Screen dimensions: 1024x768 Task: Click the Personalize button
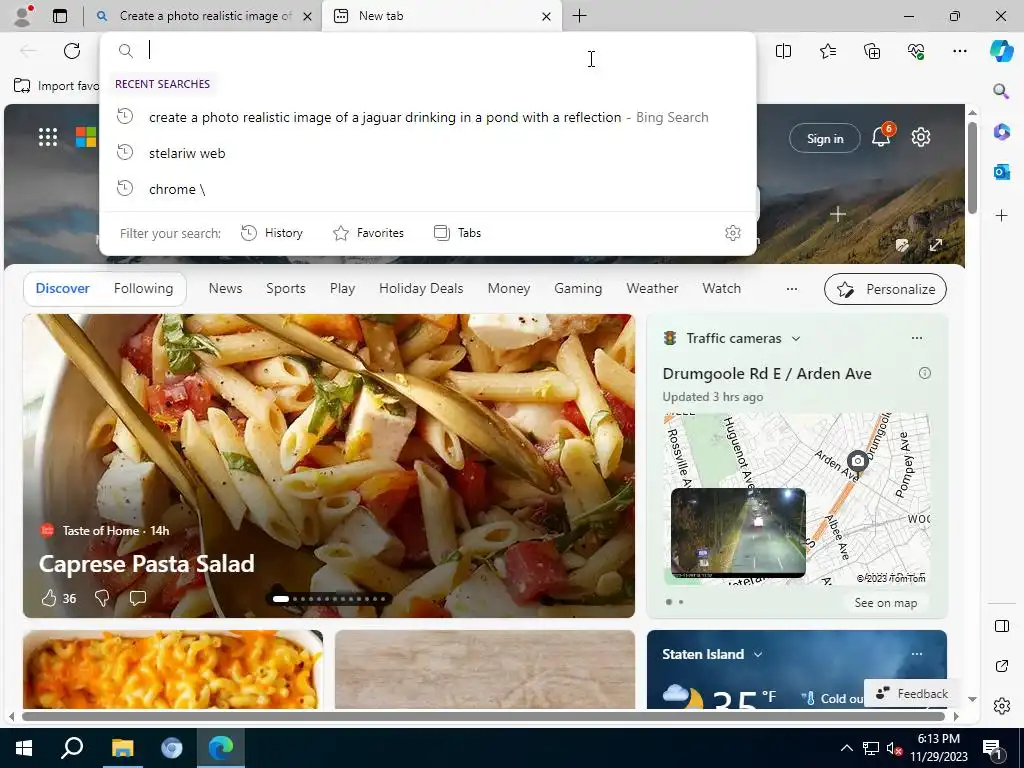pyautogui.click(x=885, y=289)
